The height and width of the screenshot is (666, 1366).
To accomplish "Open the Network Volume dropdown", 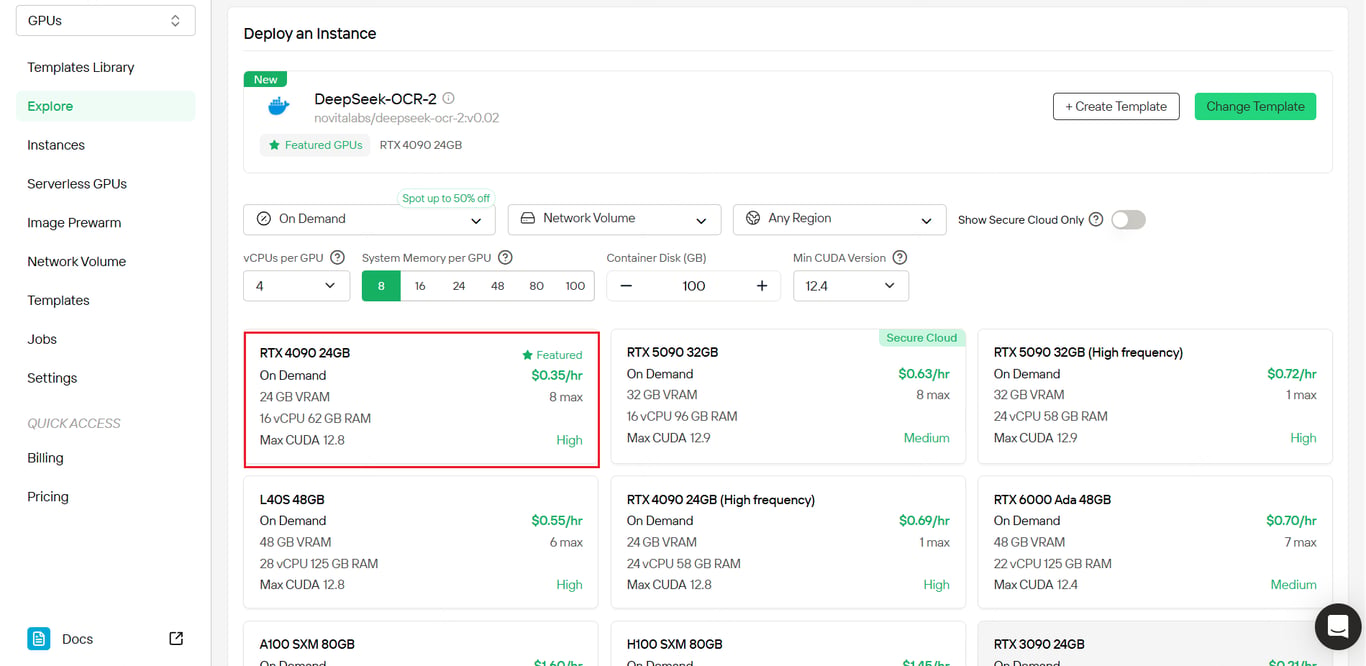I will tap(614, 219).
